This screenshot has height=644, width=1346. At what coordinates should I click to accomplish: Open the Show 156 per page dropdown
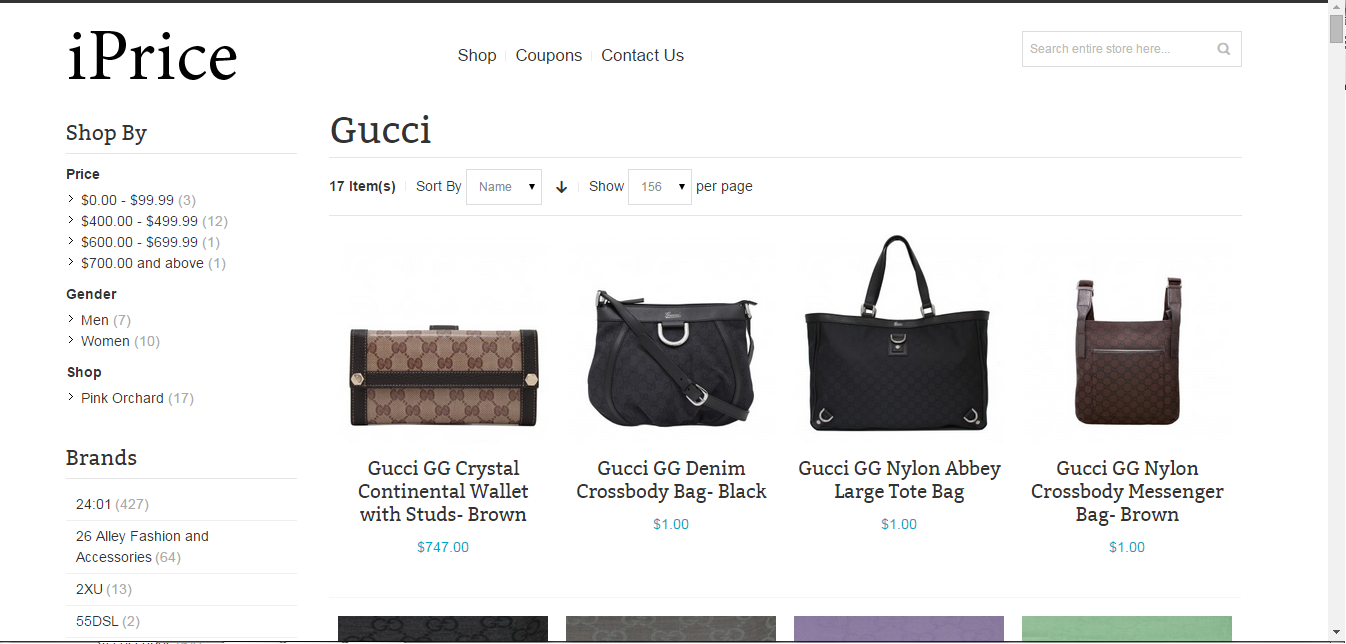click(660, 187)
